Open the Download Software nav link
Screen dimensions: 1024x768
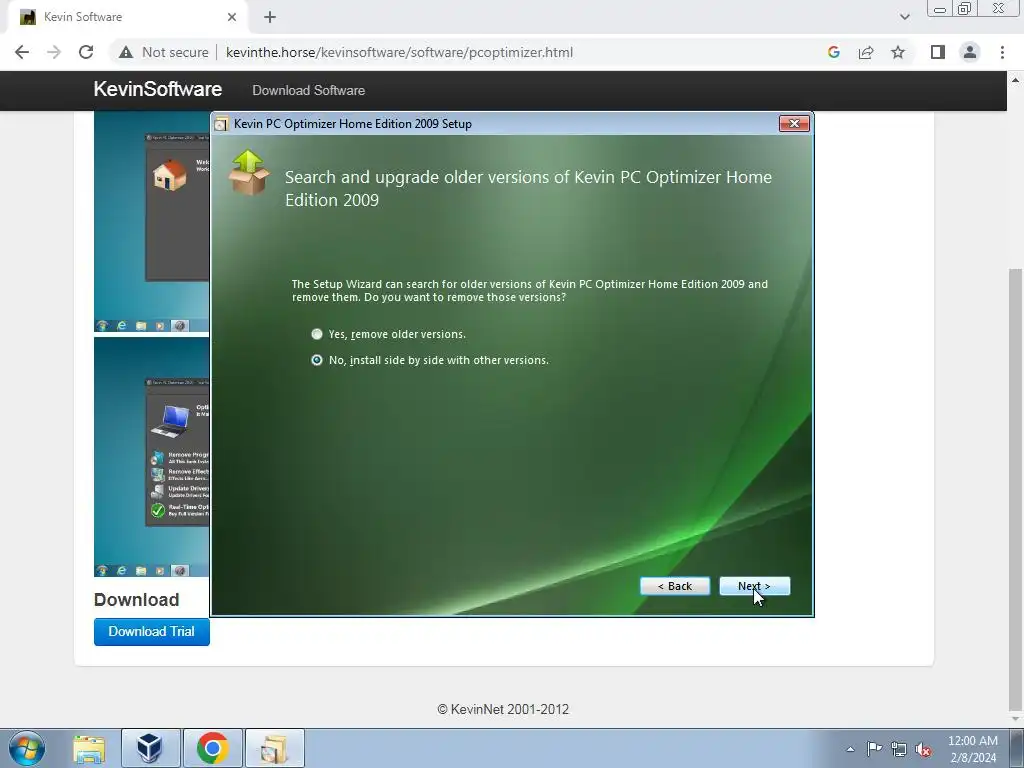pyautogui.click(x=308, y=90)
